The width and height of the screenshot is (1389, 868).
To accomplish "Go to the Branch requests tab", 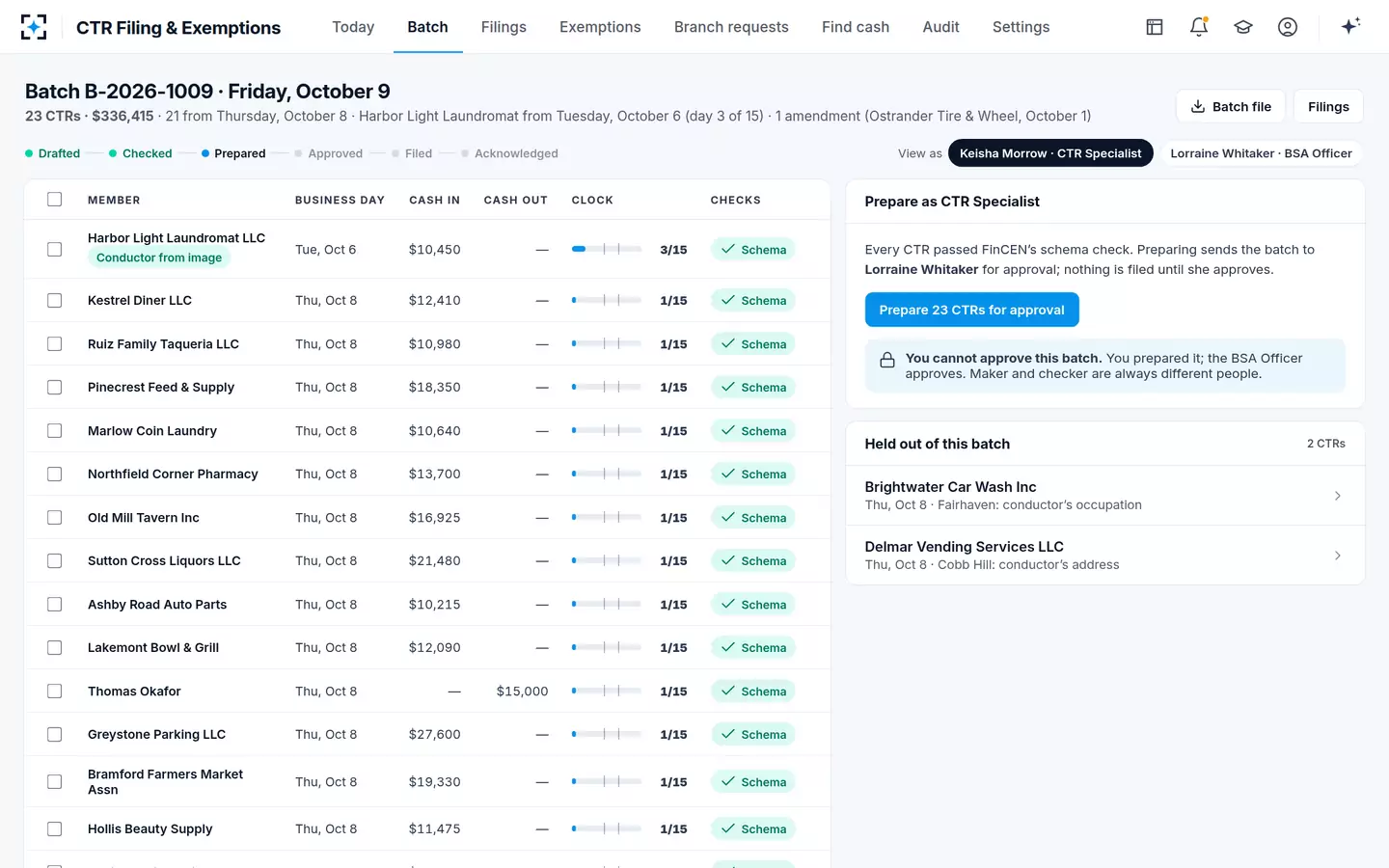I will [731, 27].
